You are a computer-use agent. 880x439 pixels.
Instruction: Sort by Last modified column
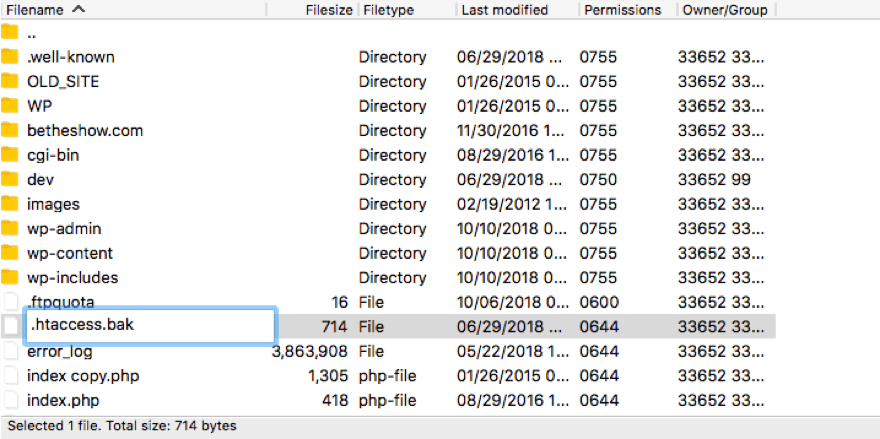tap(504, 10)
